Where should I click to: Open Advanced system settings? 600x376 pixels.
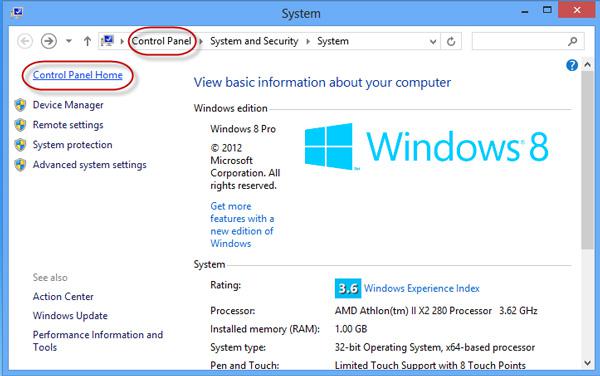[90, 164]
